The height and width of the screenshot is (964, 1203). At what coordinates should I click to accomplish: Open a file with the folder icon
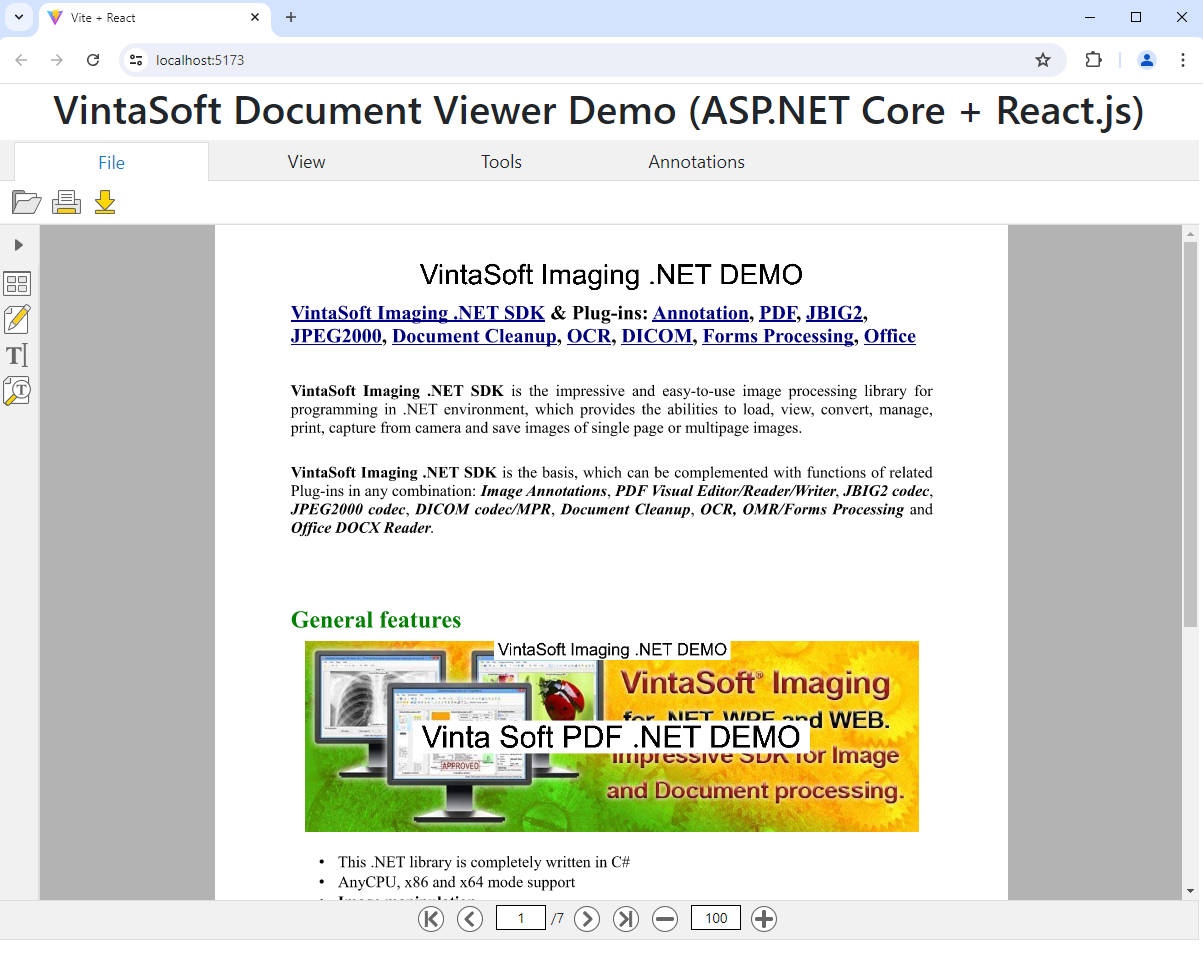pyautogui.click(x=26, y=203)
